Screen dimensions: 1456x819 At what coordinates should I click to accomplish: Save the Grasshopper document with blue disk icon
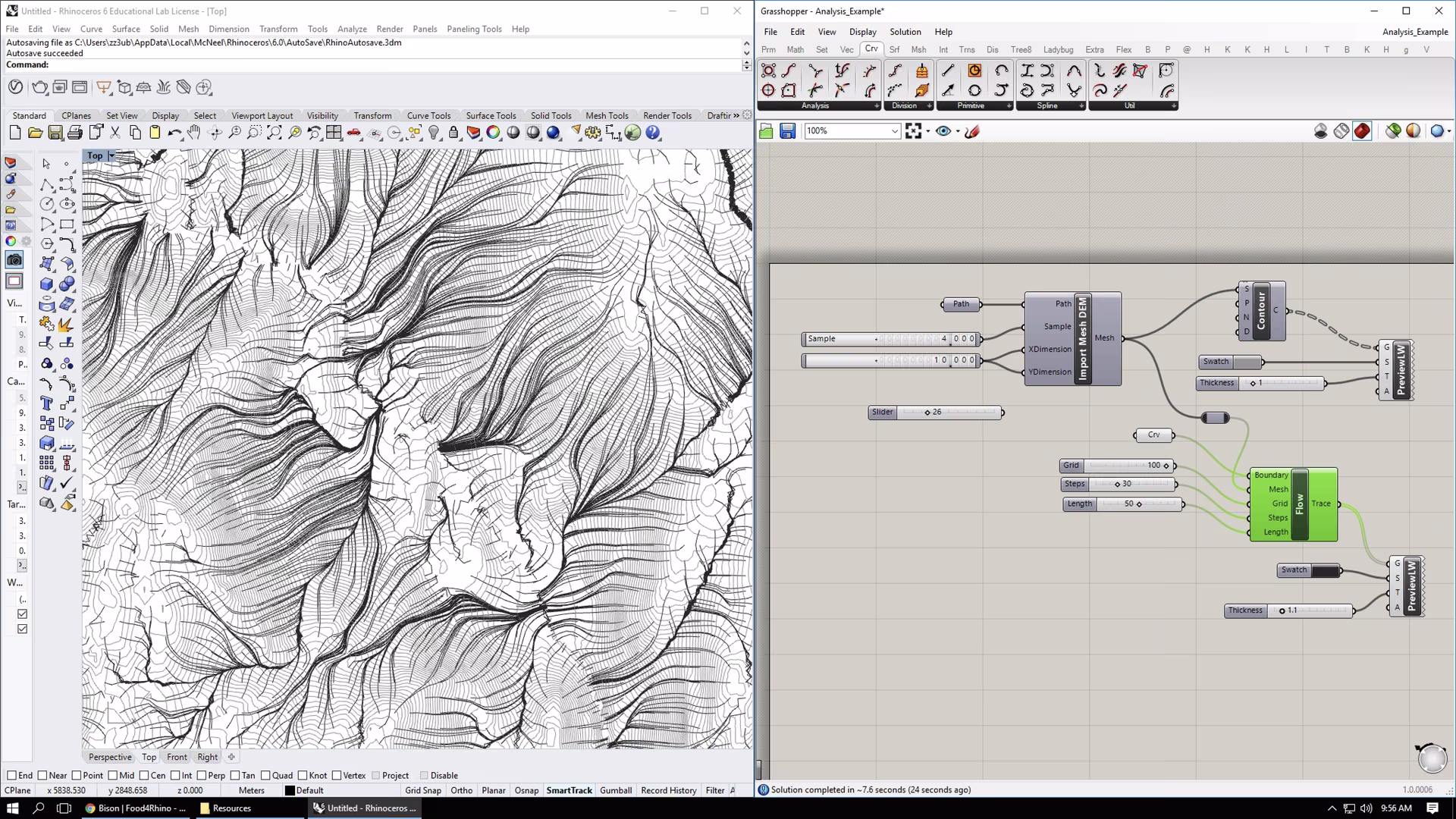point(787,131)
